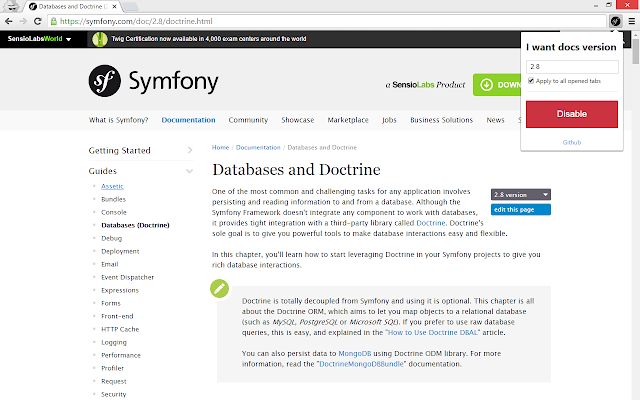Open the Front-end guide
This screenshot has width=640, height=400.
117,316
